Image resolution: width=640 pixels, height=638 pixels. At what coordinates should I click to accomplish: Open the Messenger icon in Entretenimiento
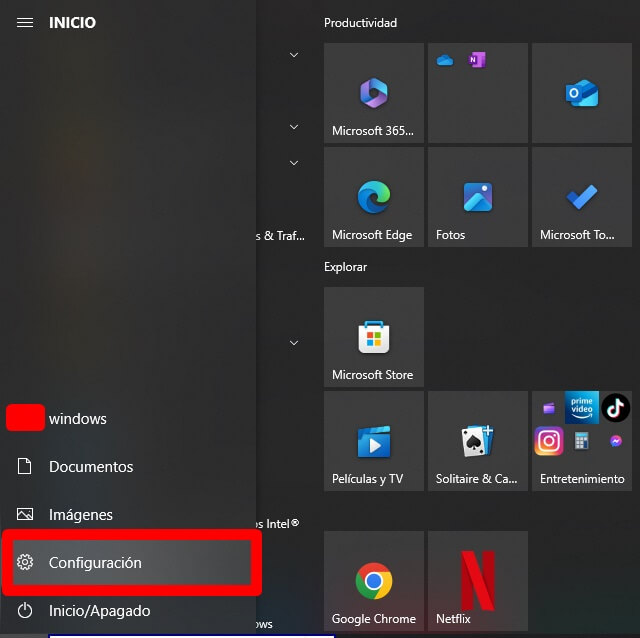pos(616,441)
